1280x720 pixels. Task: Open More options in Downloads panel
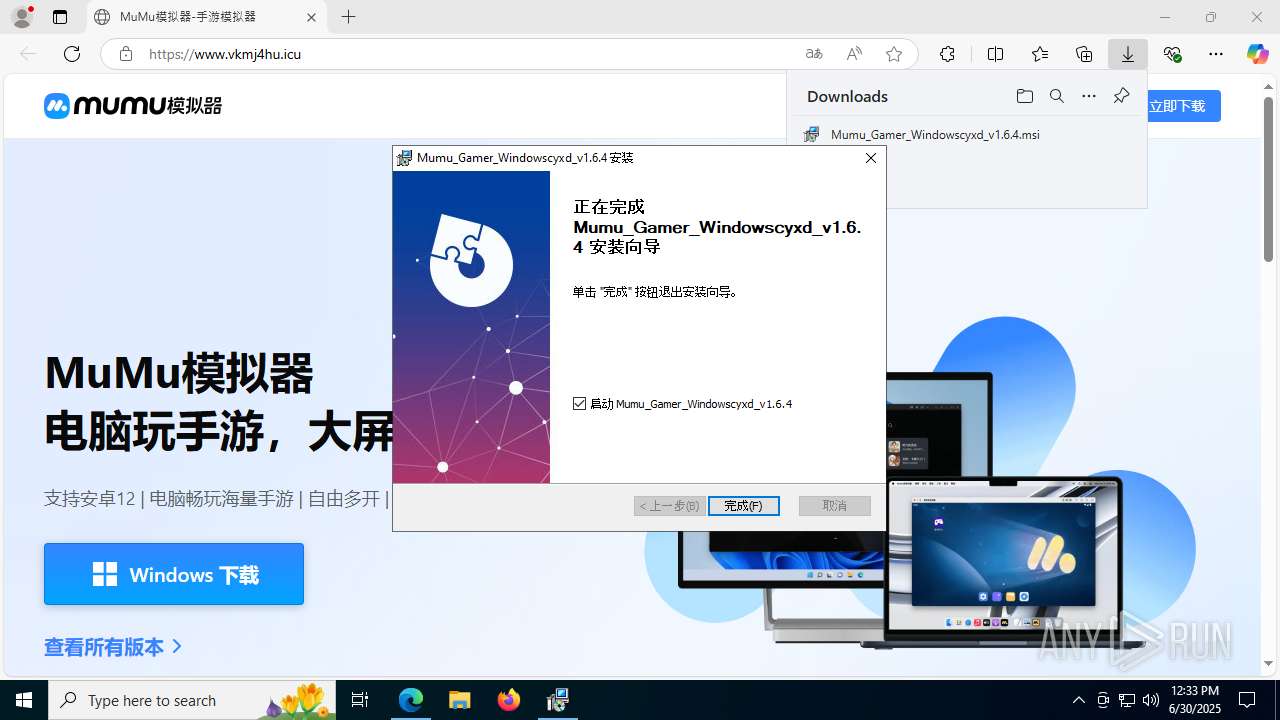[1089, 96]
